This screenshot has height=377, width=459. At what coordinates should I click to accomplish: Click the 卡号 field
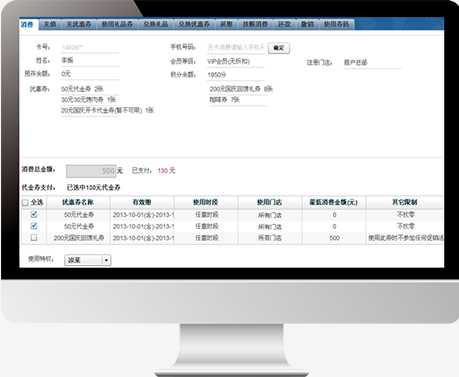pos(90,47)
